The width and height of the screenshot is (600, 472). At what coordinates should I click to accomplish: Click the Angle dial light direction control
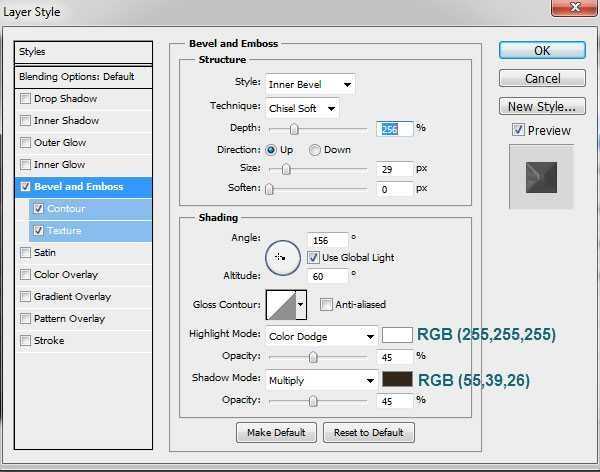(x=282, y=257)
